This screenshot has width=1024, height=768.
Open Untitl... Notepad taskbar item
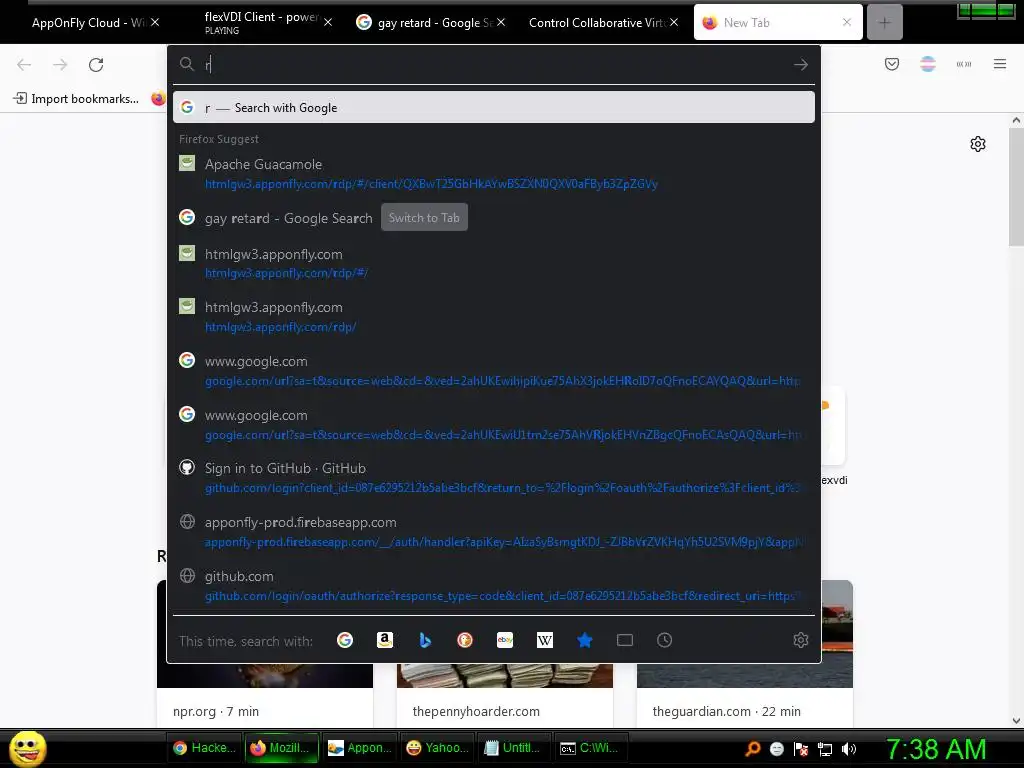(515, 748)
